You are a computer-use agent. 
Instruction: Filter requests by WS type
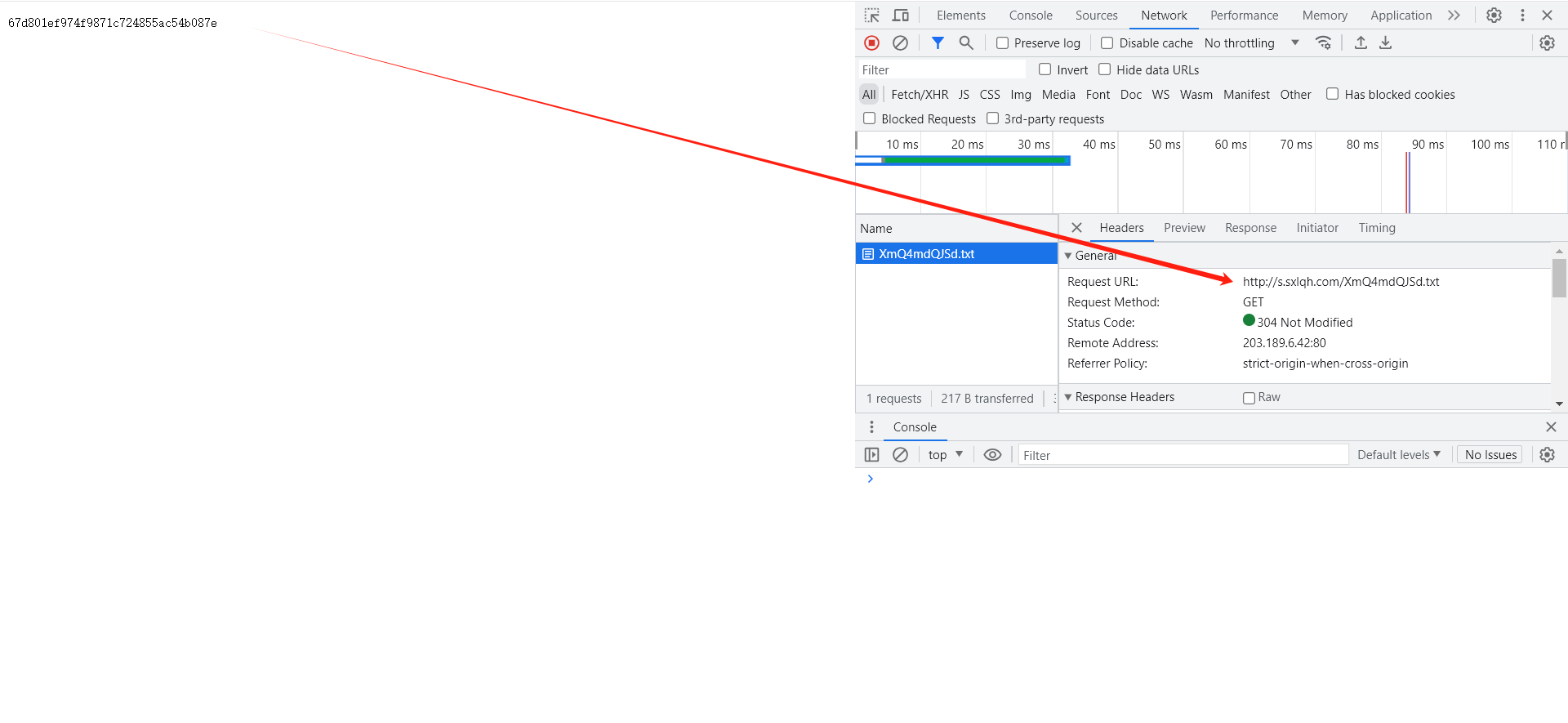pos(1160,95)
